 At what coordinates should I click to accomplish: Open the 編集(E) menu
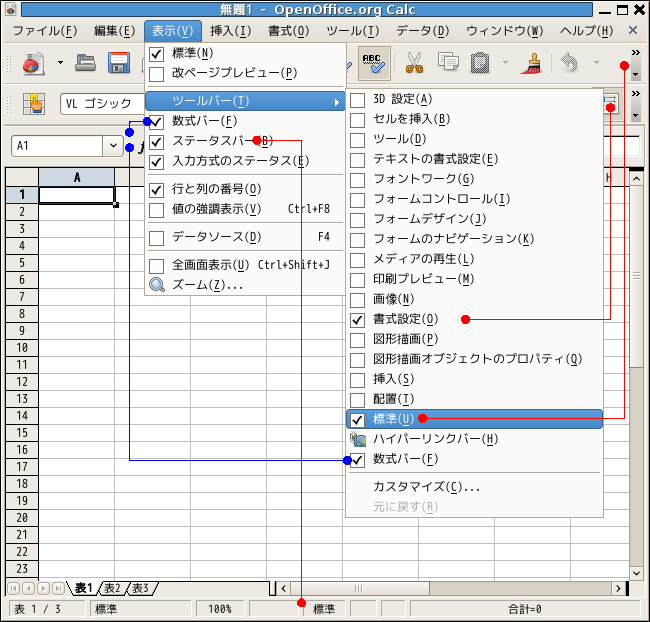click(x=114, y=31)
